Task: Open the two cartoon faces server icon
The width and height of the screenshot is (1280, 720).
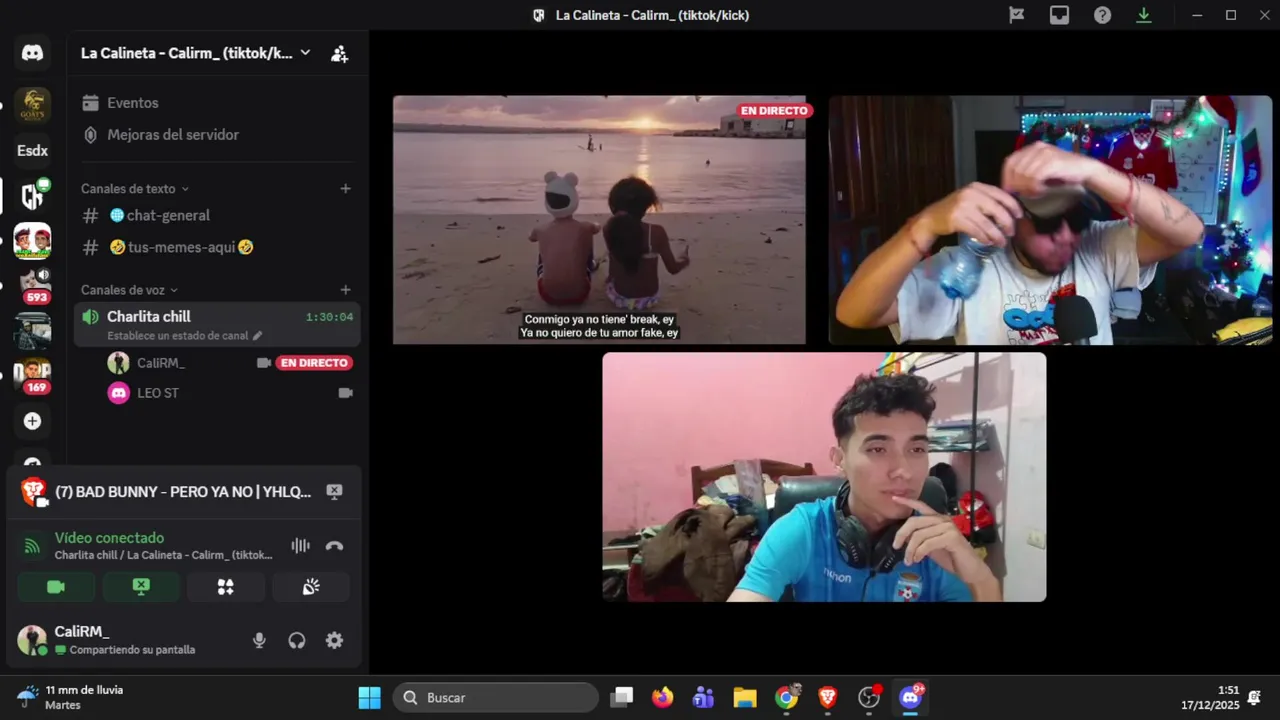Action: 32,241
